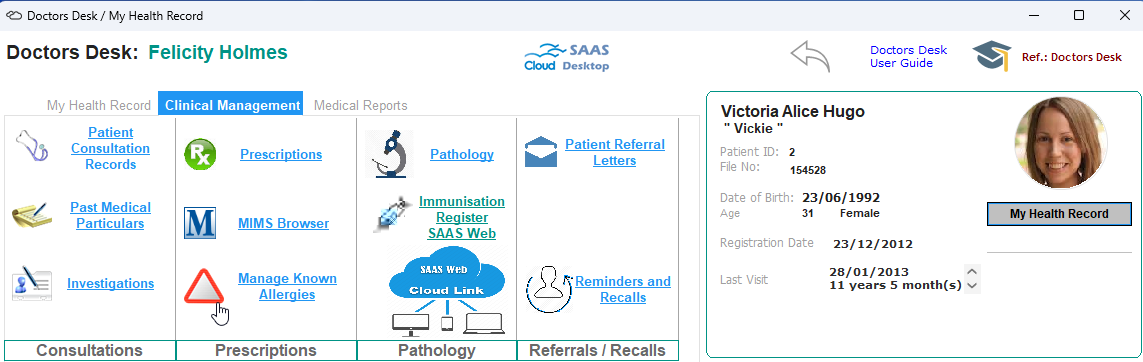The height and width of the screenshot is (362, 1143).
Task: Click the Reminders and Recalls person icon
Action: pyautogui.click(x=549, y=289)
